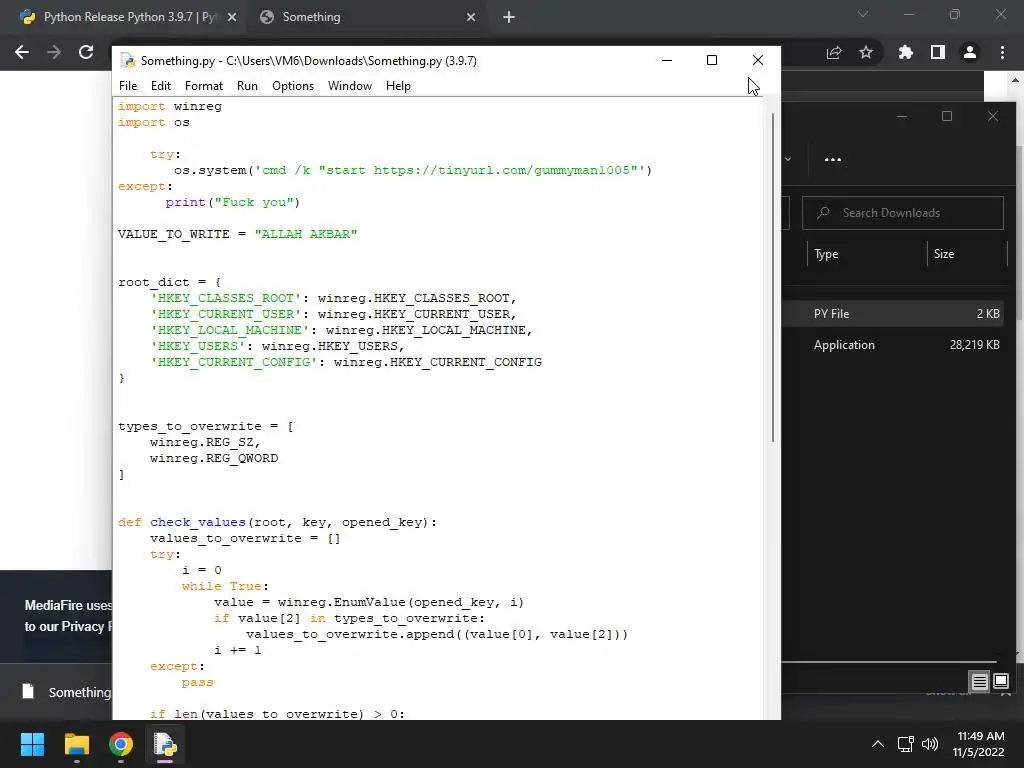Viewport: 1024px width, 768px height.
Task: Open Chrome extensions puzzle icon
Action: 905,52
